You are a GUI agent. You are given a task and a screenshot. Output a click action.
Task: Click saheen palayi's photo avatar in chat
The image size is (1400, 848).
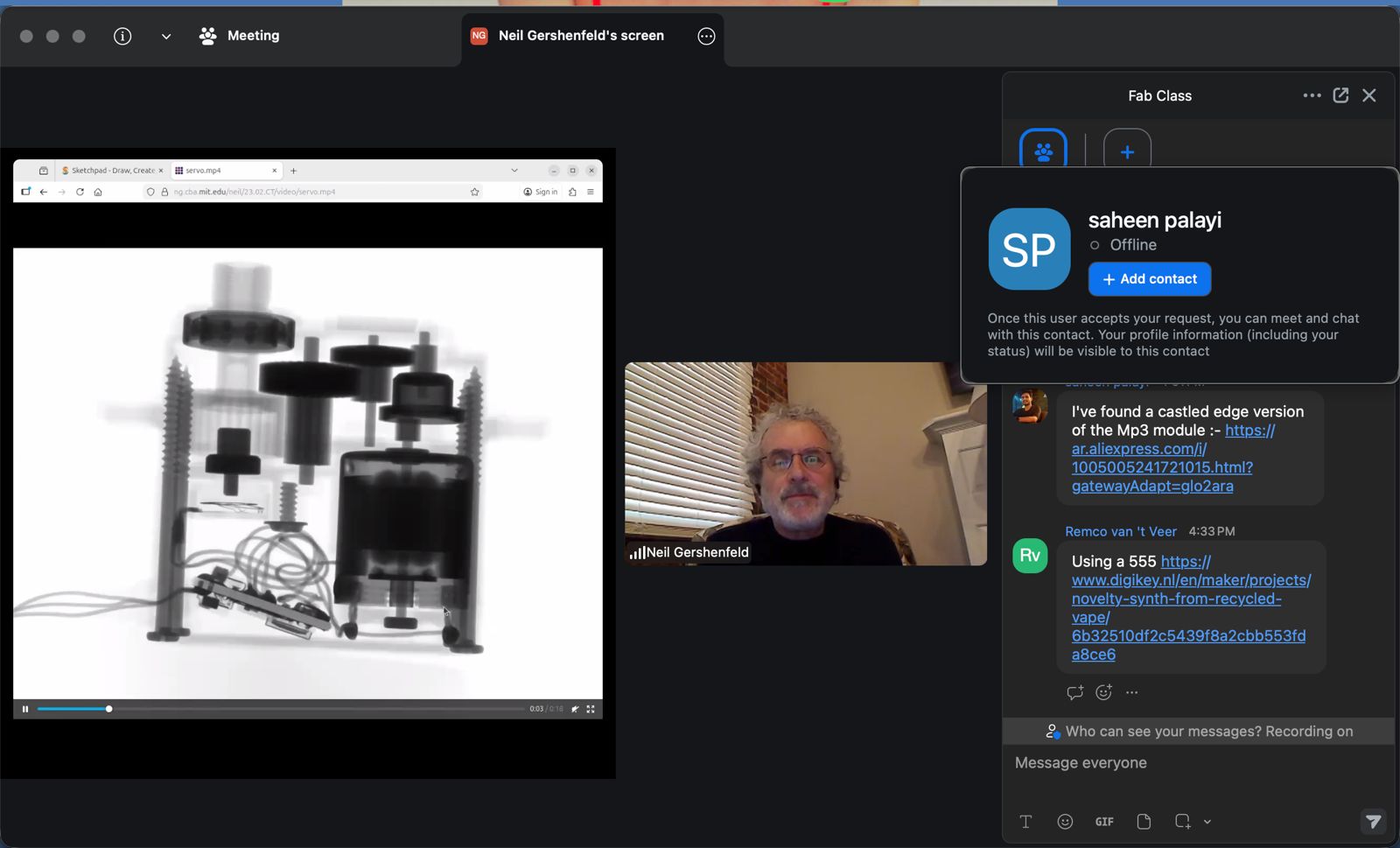click(1030, 406)
